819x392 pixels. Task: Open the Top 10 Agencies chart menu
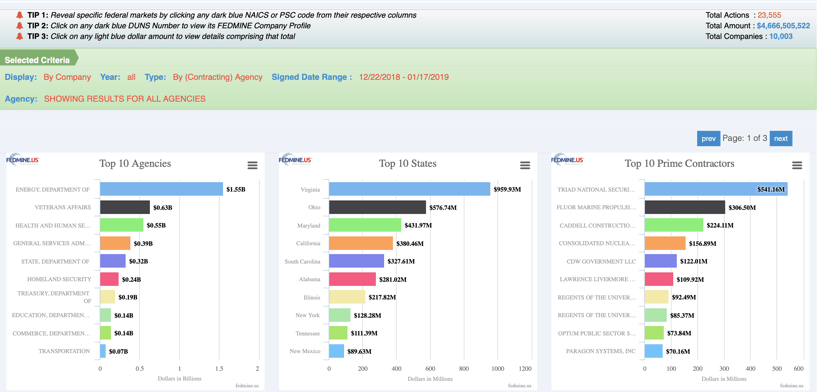pos(252,165)
